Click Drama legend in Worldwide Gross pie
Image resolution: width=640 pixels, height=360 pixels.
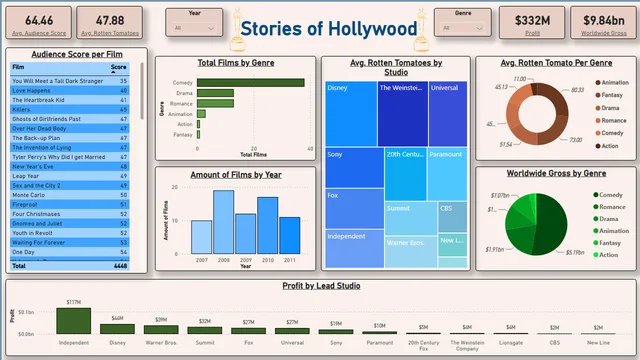point(606,219)
